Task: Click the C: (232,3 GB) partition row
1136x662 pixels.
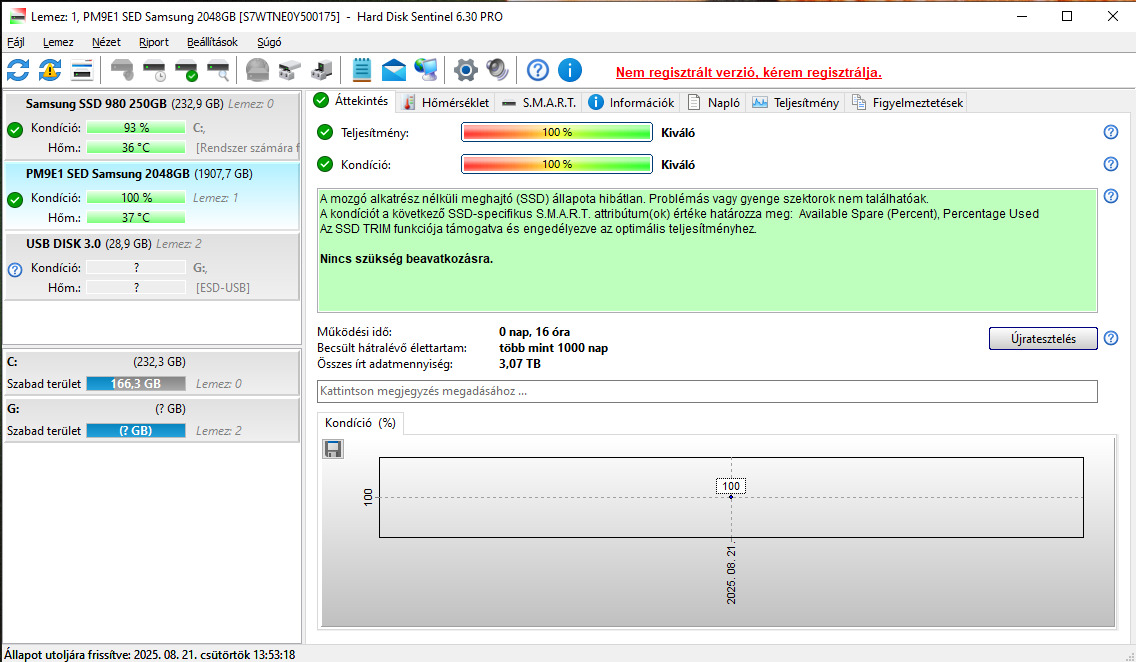Action: tap(152, 372)
